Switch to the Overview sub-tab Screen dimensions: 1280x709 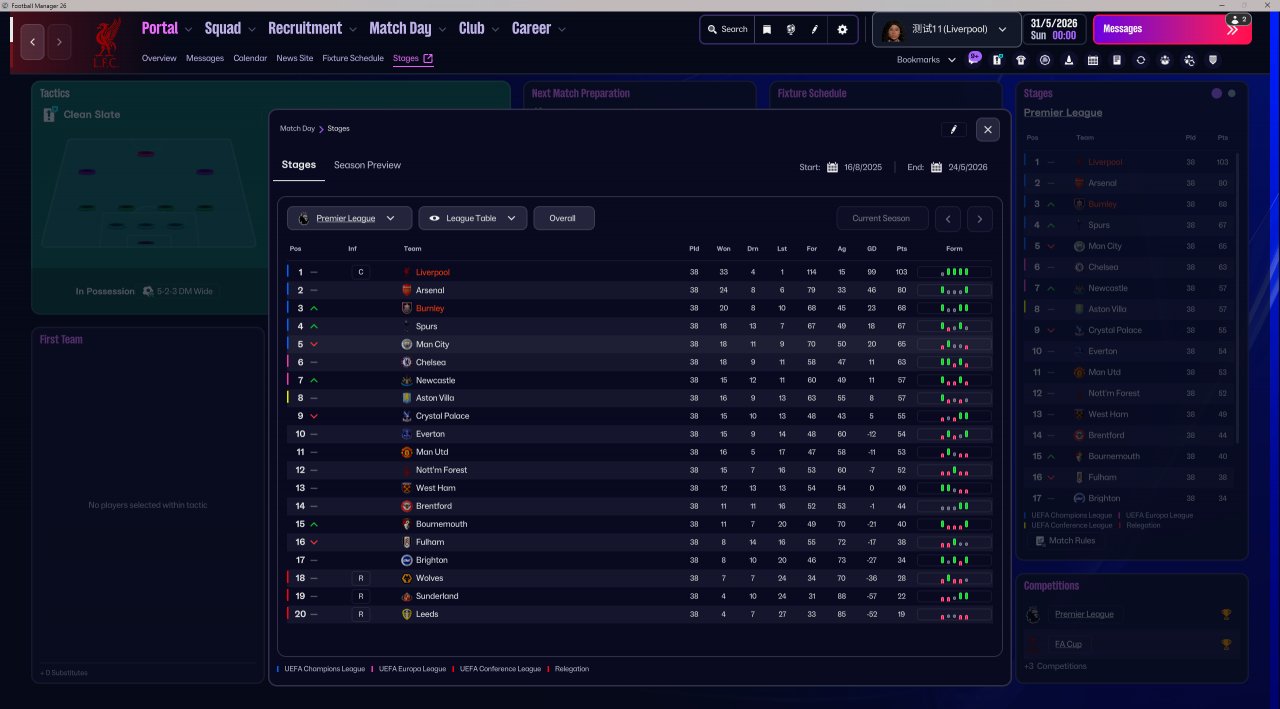tap(159, 58)
